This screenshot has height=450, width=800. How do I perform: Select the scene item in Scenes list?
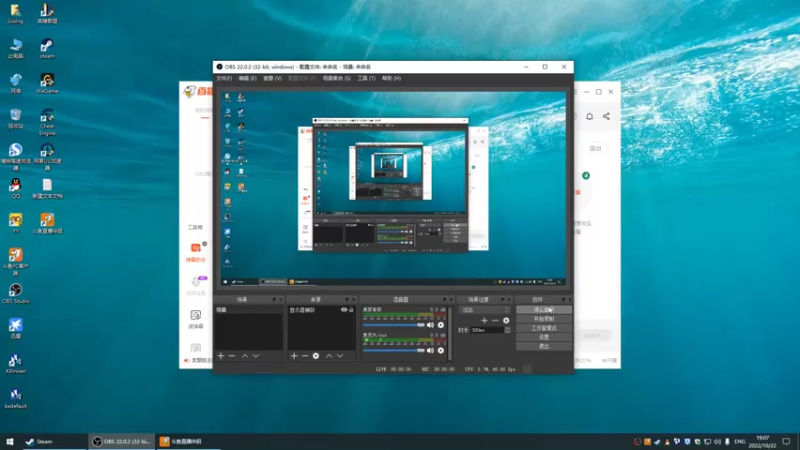tap(248, 310)
